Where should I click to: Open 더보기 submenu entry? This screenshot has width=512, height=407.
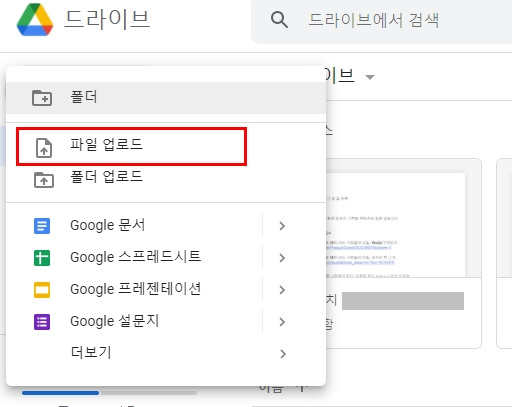click(x=166, y=353)
